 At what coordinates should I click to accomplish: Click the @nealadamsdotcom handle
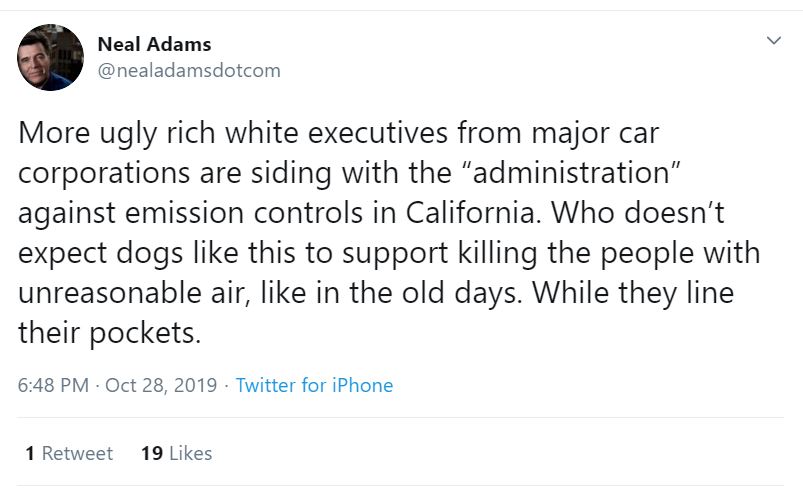point(189,70)
